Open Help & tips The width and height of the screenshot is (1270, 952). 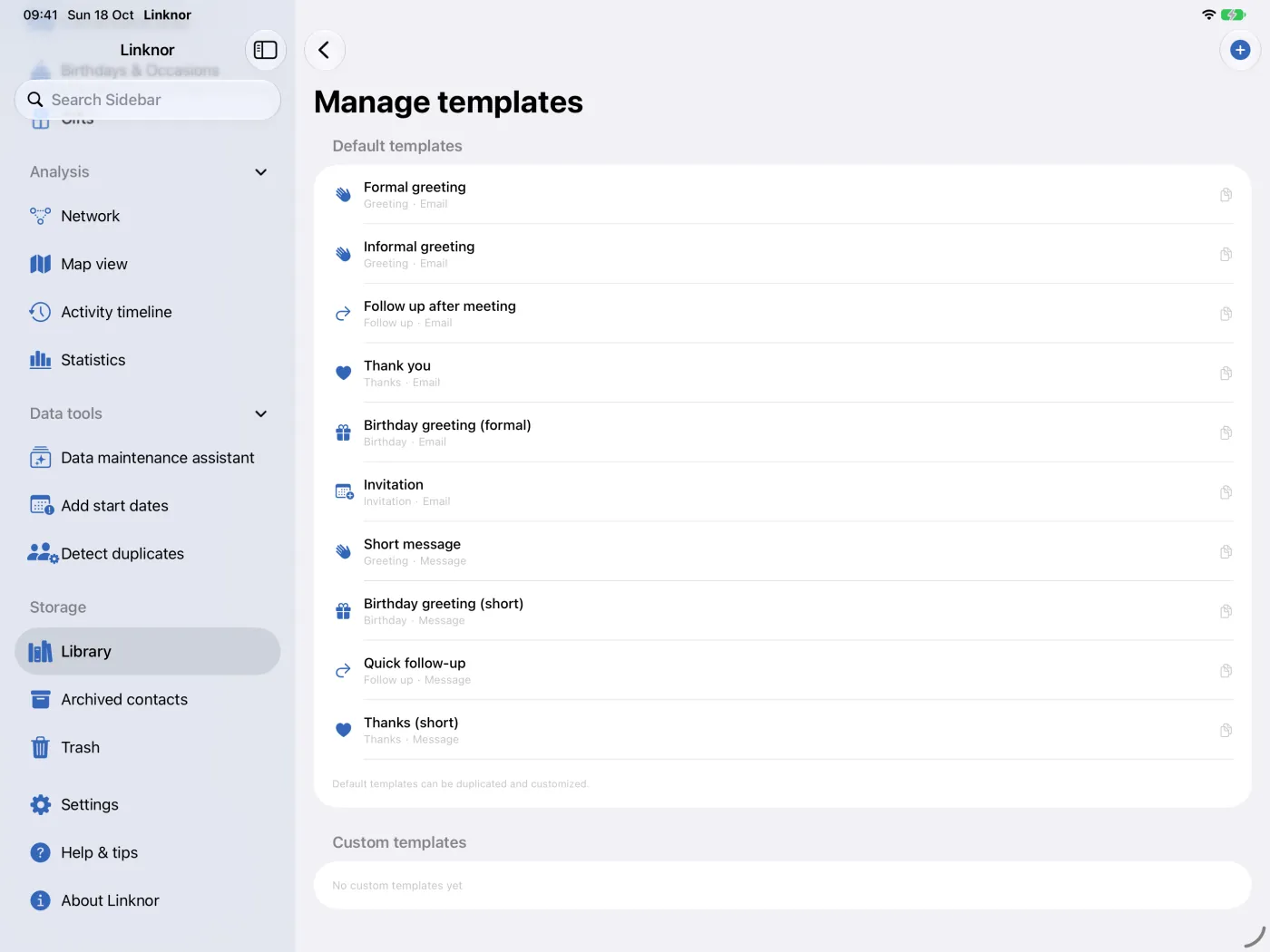(148, 852)
